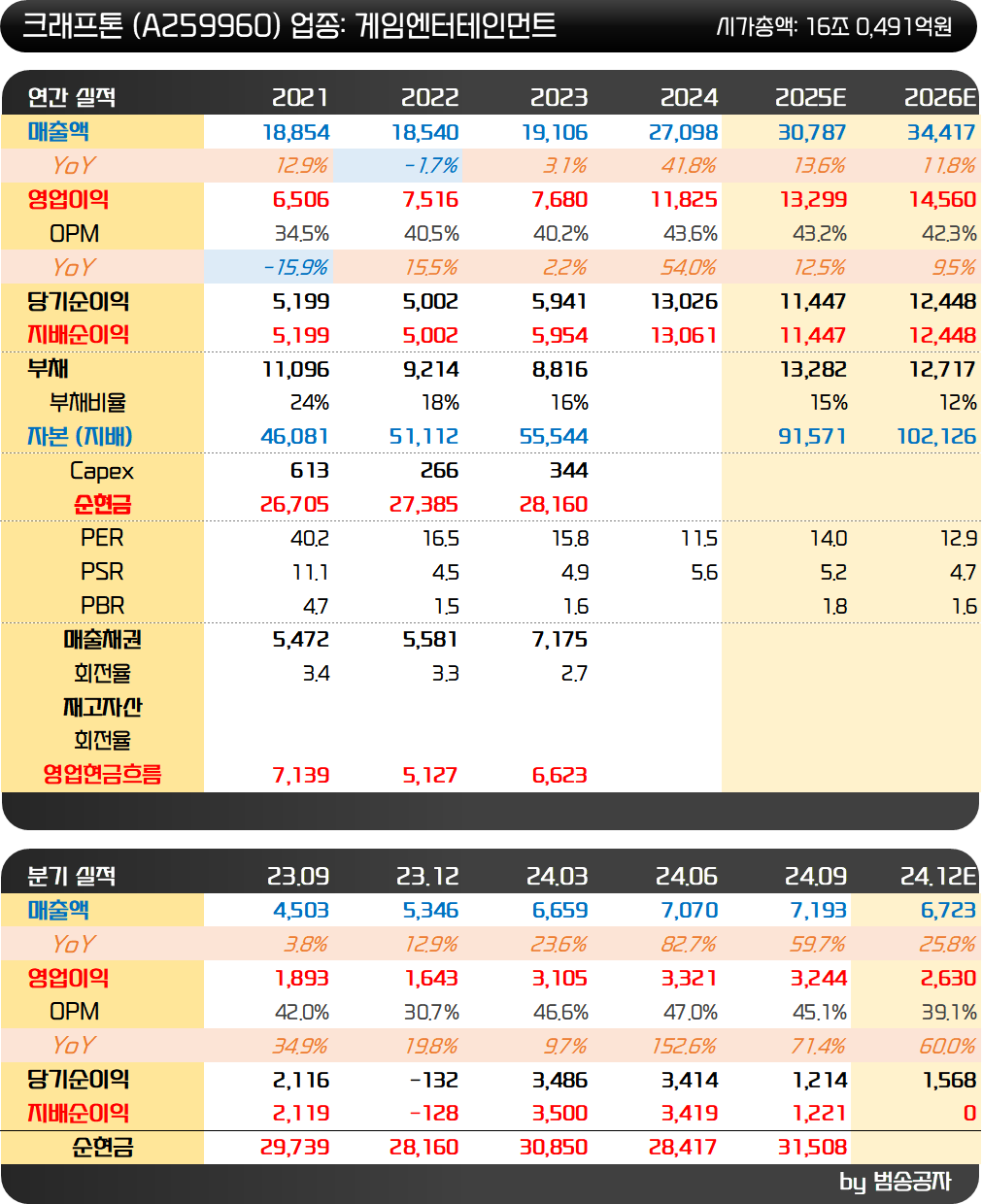This screenshot has width=982, height=1204.
Task: Click receivables 회전율 value 2.7
Action: pos(574,674)
